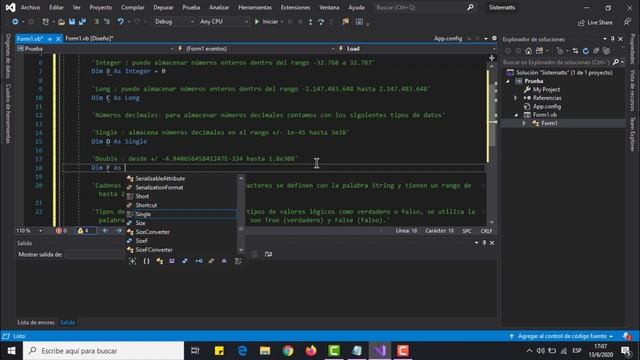
Task: Click the errors count indicator
Action: [61, 231]
